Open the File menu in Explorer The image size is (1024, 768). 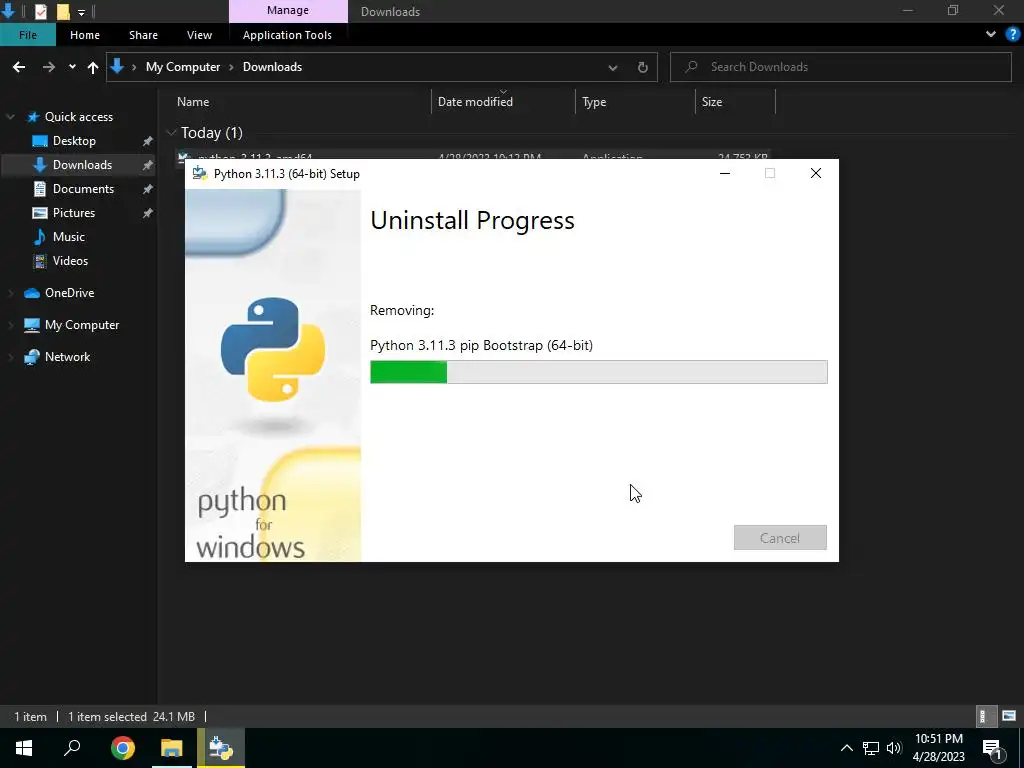[27, 35]
